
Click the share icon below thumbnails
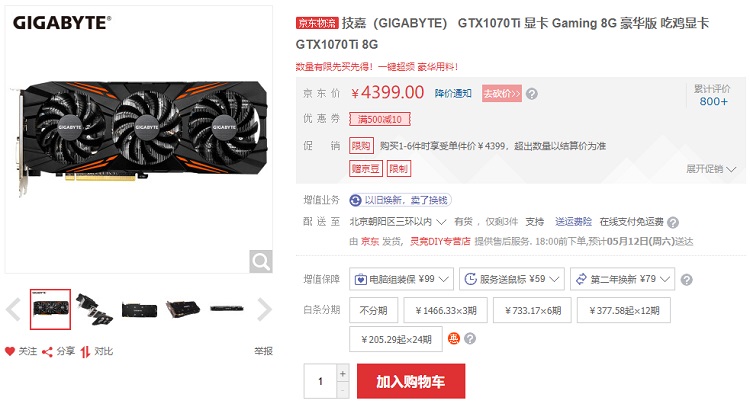[x=47, y=352]
